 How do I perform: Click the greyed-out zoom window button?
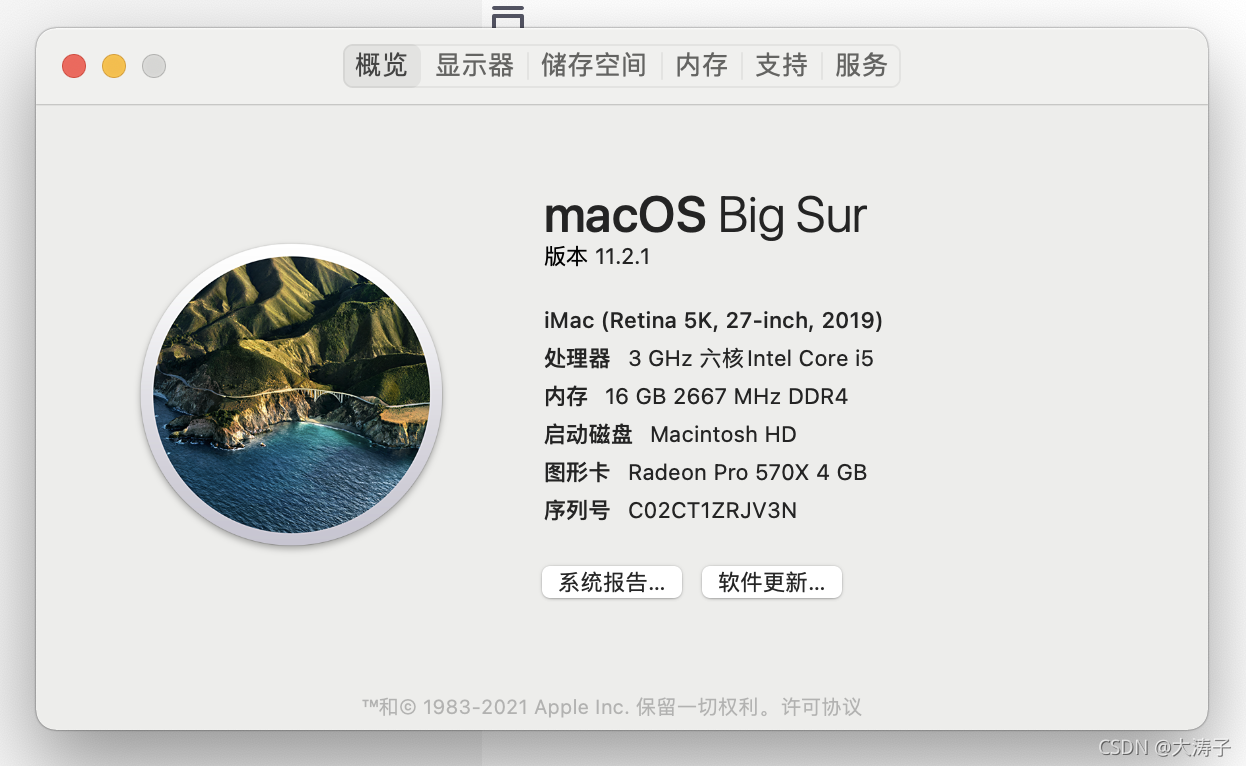click(x=154, y=66)
